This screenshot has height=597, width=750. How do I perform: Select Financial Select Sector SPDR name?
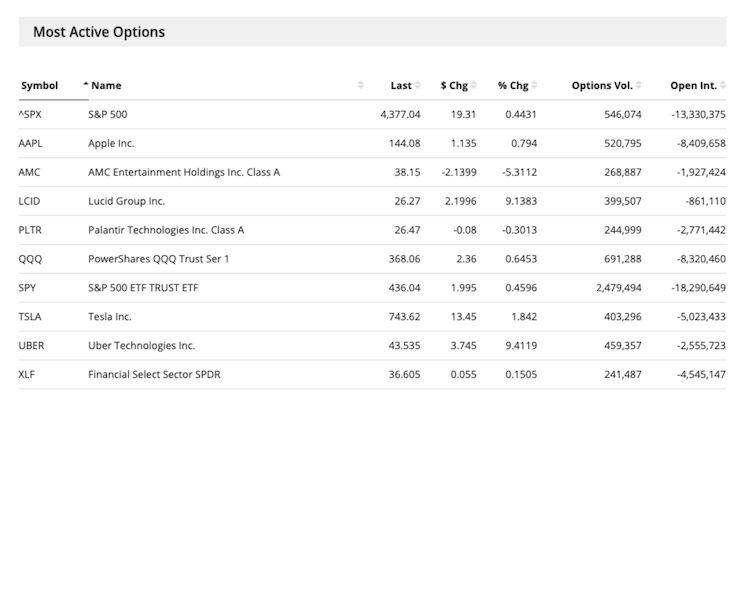coord(154,375)
